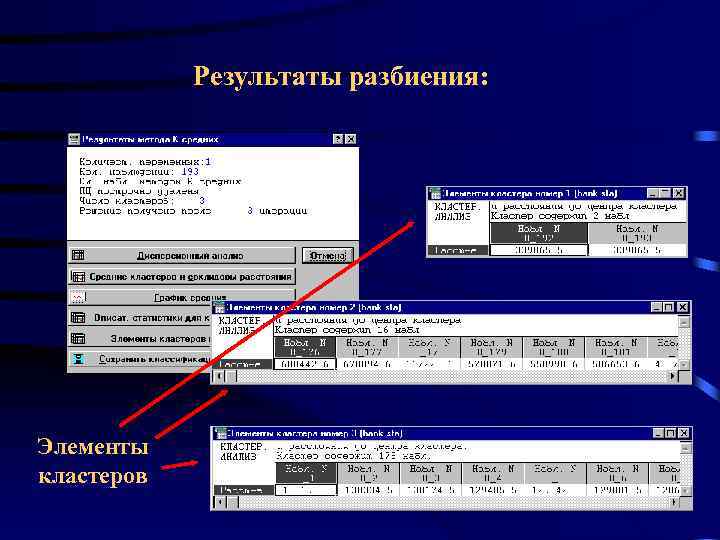The image size is (720, 540).
Task: Open Средние кластеров и евклидовы расстояния
Action: (x=182, y=276)
